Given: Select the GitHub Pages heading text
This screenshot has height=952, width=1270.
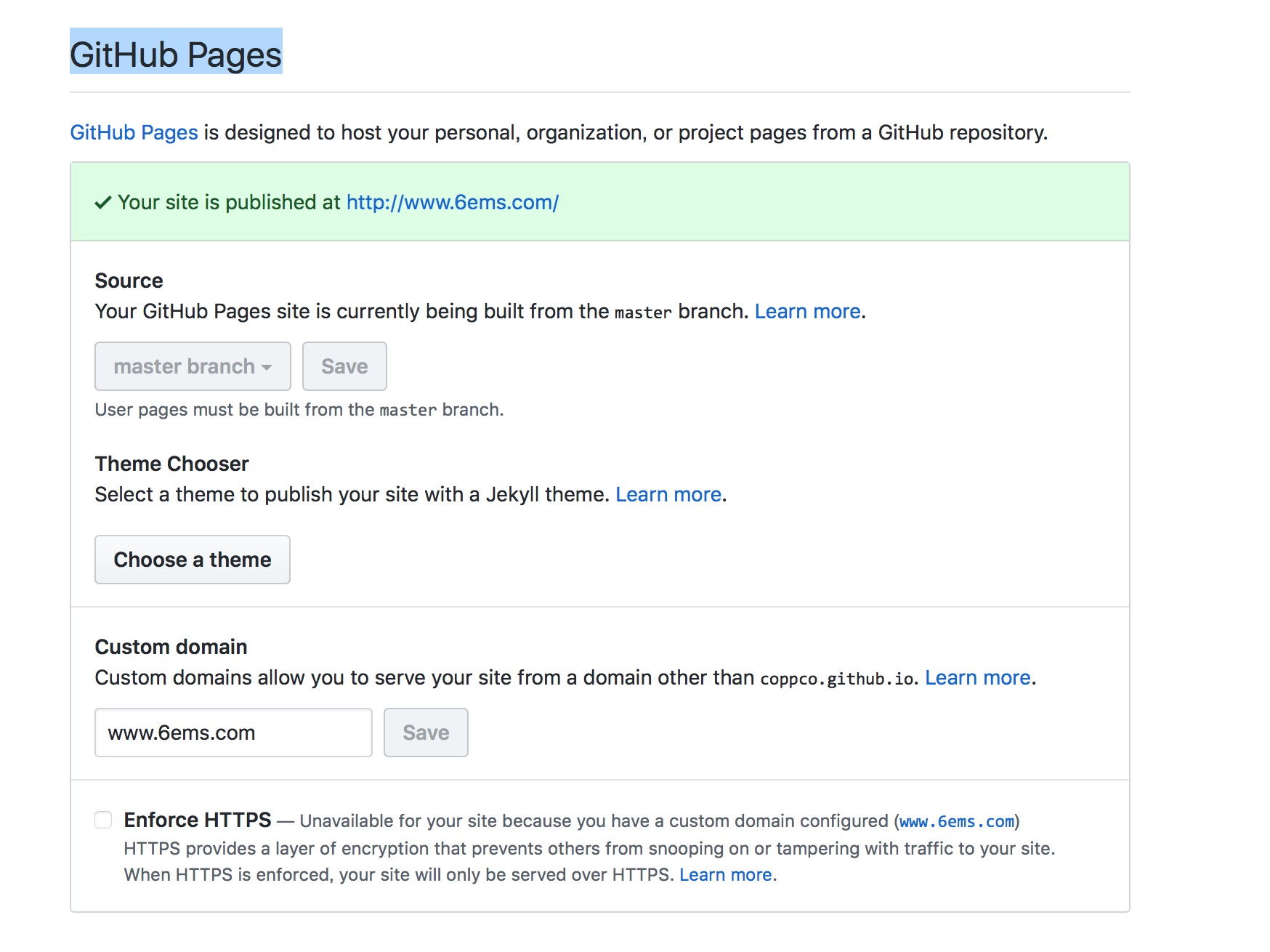Looking at the screenshot, I should pyautogui.click(x=176, y=55).
